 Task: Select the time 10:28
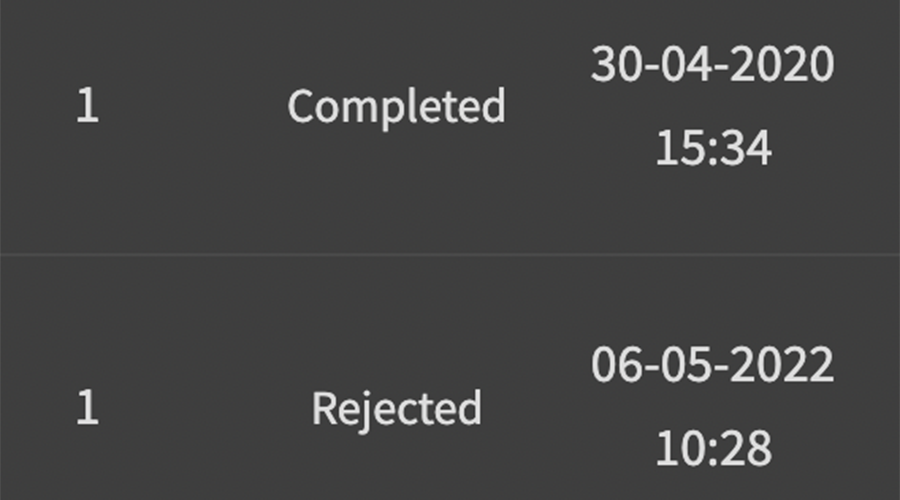click(x=713, y=449)
